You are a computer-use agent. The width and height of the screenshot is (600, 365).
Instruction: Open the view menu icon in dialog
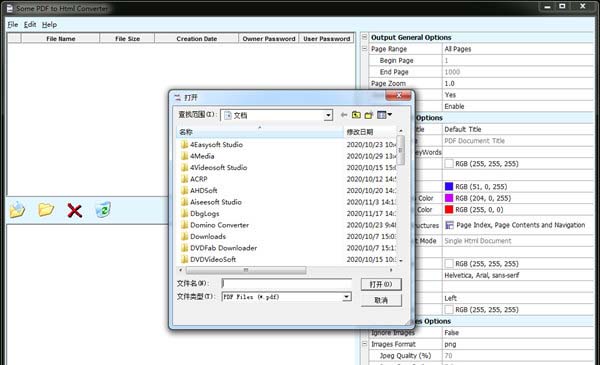384,115
